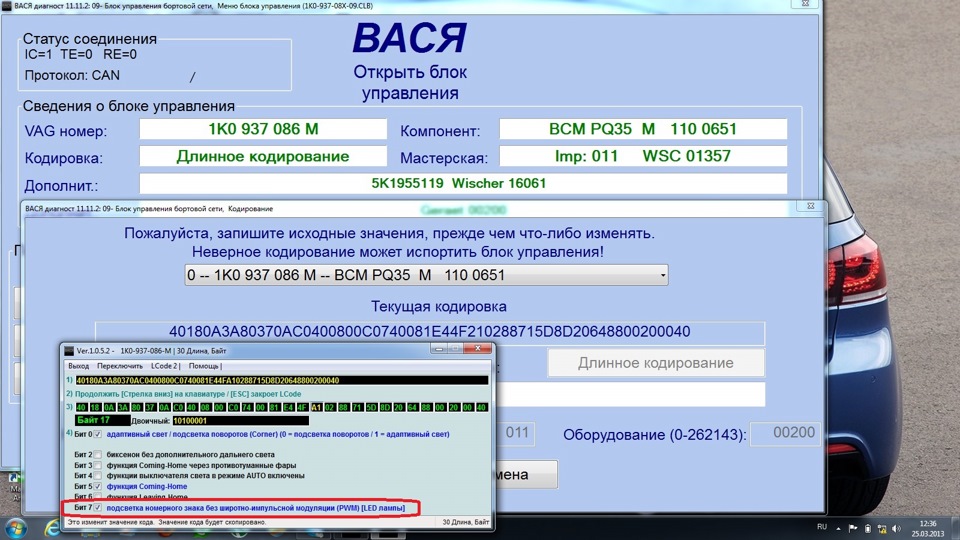
Task: Click the Компонент value BCM PQ35 M 110 0651
Action: point(643,129)
